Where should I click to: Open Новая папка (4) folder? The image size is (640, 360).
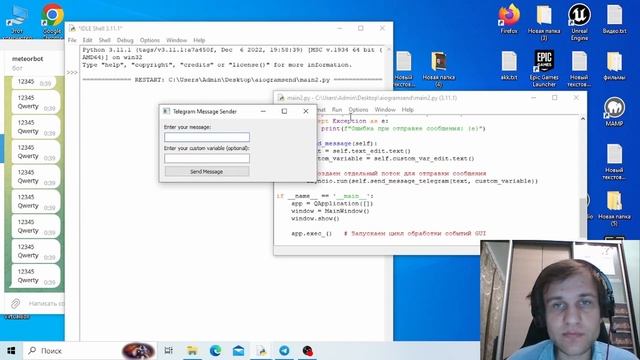tap(439, 69)
